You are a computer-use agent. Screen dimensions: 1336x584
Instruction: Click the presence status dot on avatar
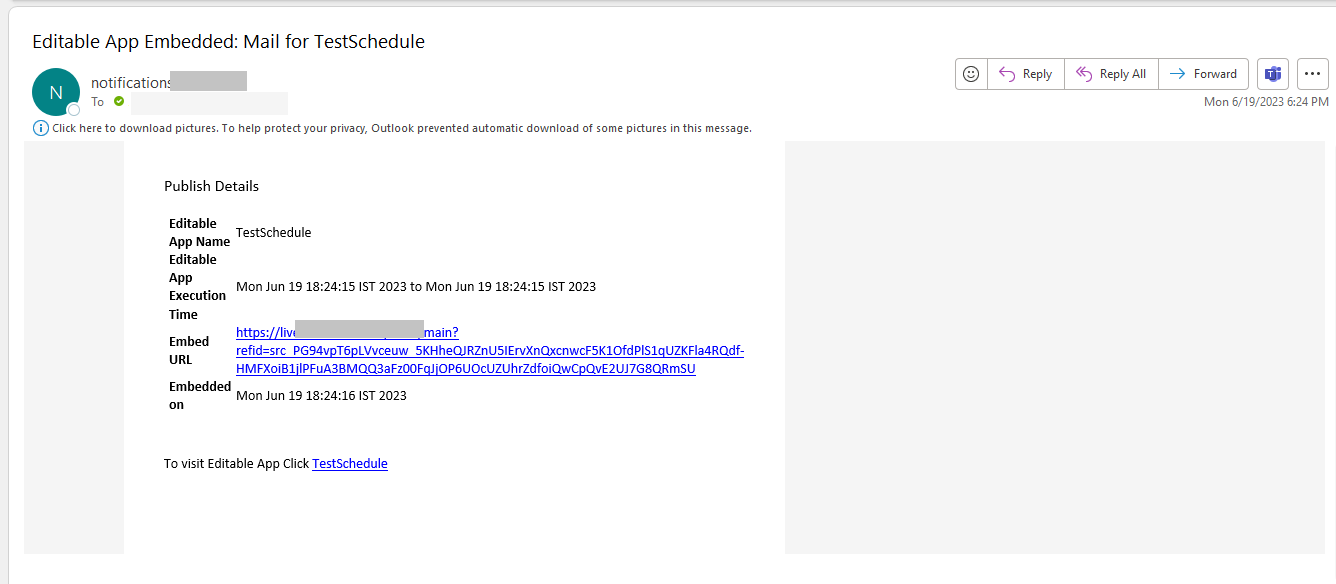[73, 109]
